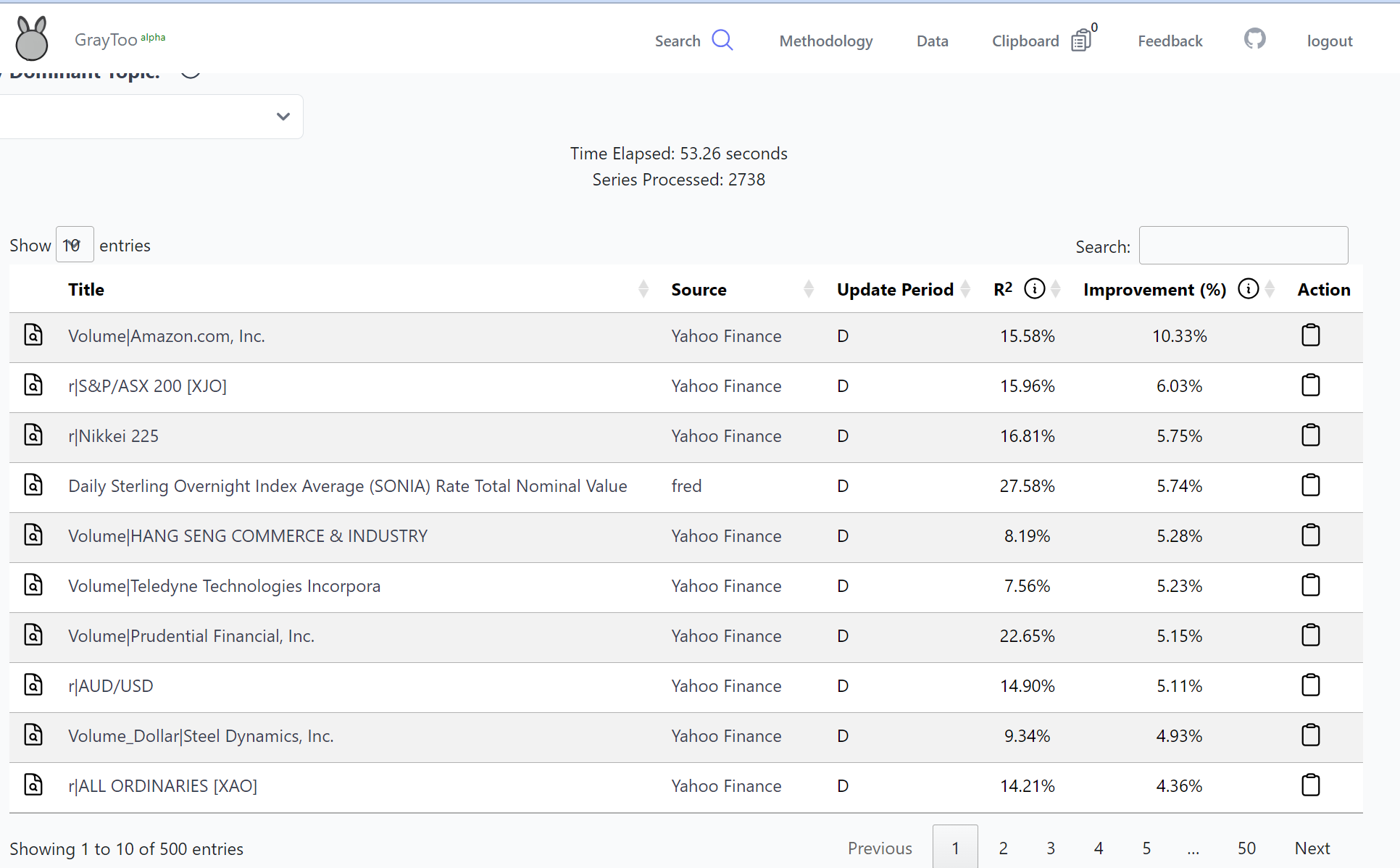The image size is (1400, 868).
Task: Click the Feedback button in navigation bar
Action: [1171, 40]
